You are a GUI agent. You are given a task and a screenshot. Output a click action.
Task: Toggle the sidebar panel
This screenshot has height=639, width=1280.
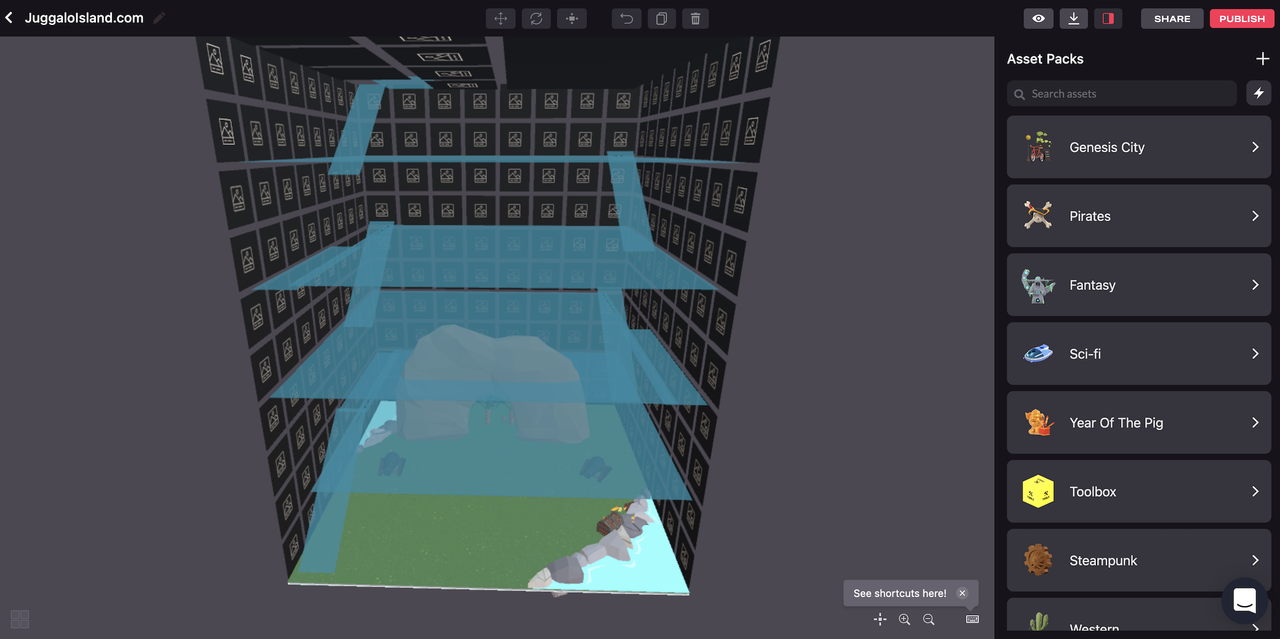point(1108,18)
